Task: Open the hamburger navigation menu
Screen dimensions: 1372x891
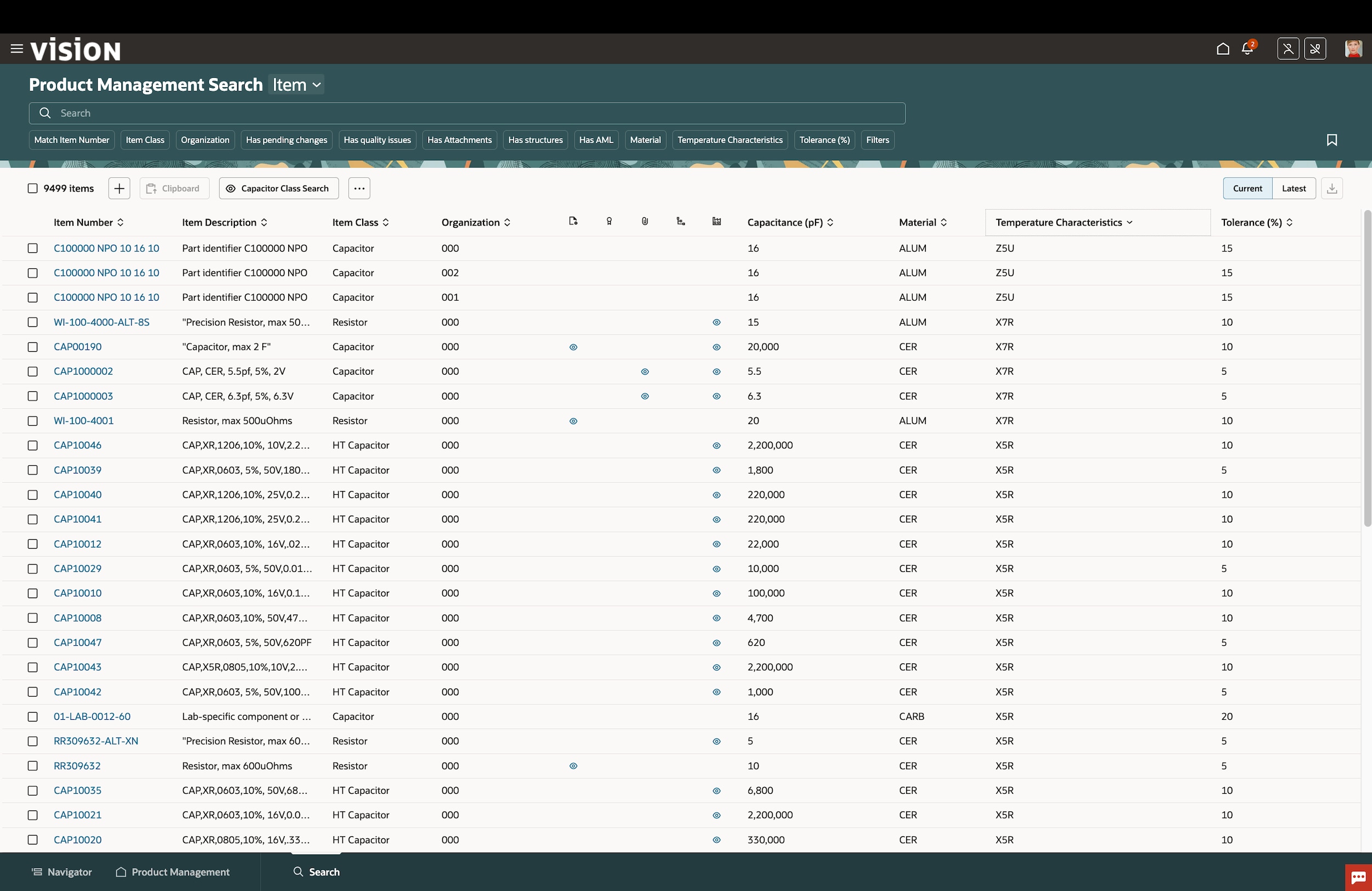Action: [16, 49]
